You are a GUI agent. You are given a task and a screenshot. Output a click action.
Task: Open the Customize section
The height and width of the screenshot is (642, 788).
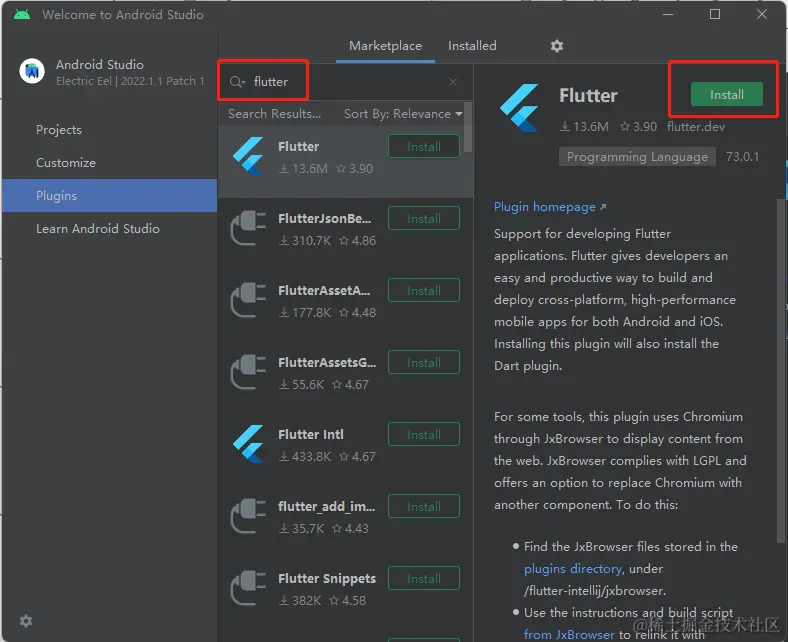pos(66,163)
